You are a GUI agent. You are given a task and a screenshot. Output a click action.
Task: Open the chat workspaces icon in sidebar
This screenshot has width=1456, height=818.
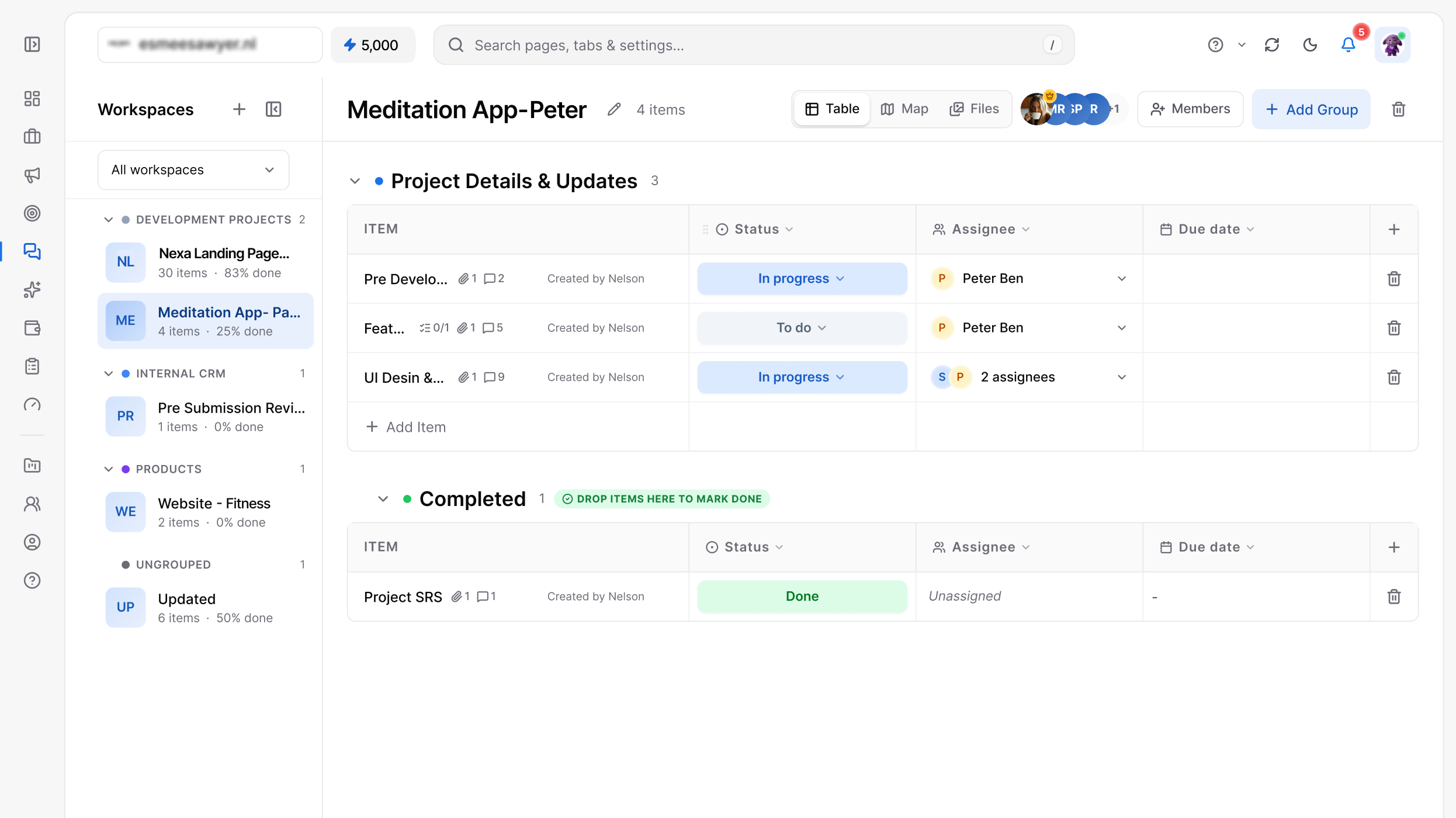(x=32, y=251)
